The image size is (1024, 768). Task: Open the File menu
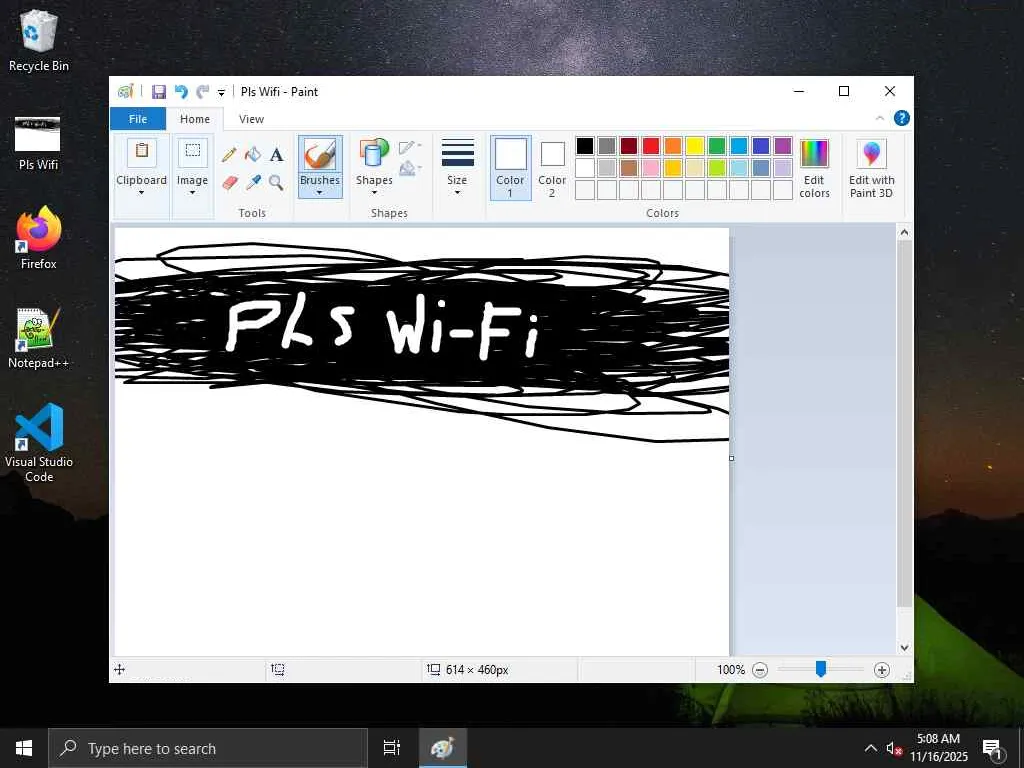[x=138, y=119]
